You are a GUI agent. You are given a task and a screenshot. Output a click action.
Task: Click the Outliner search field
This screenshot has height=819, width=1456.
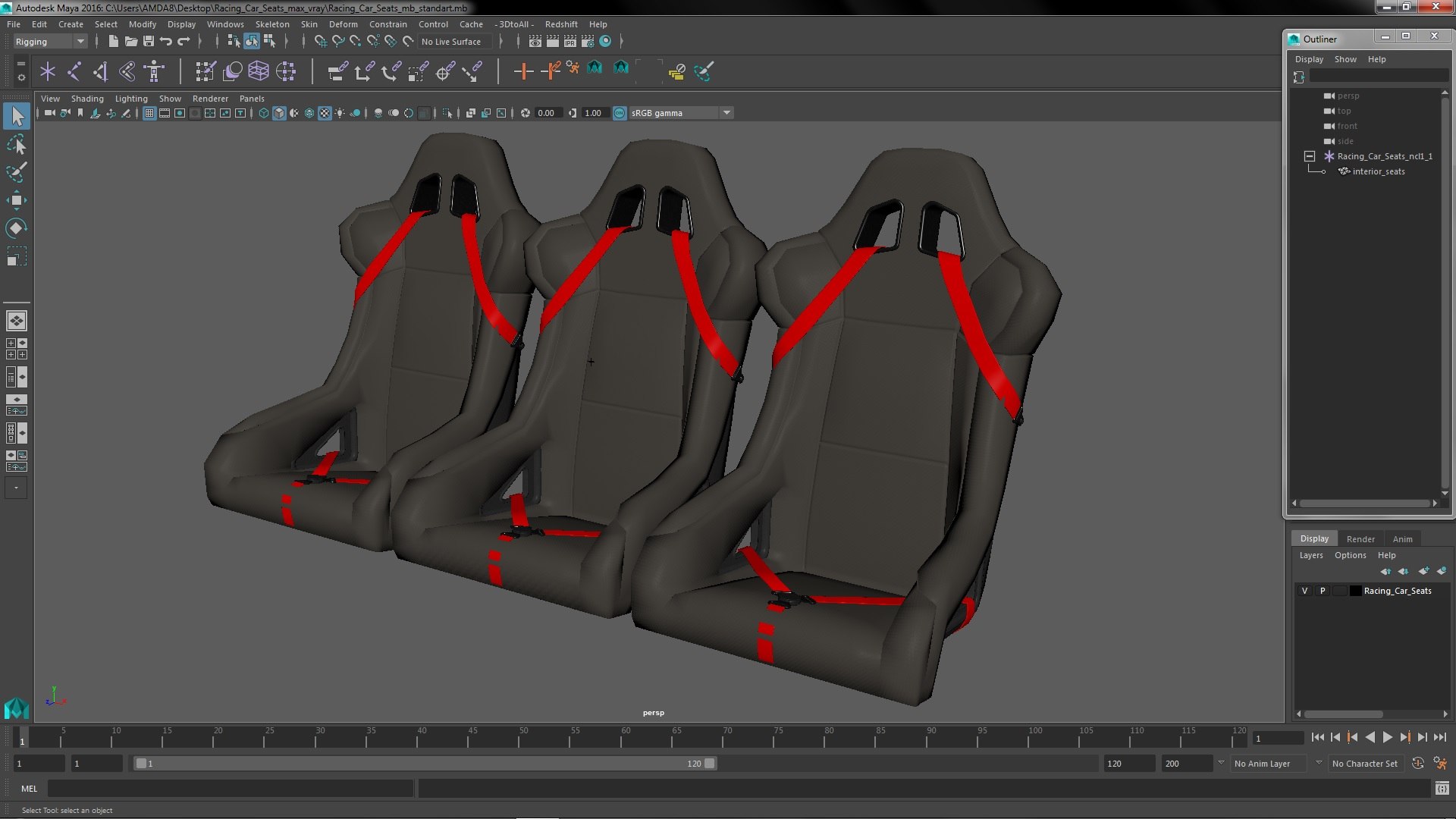1379,76
